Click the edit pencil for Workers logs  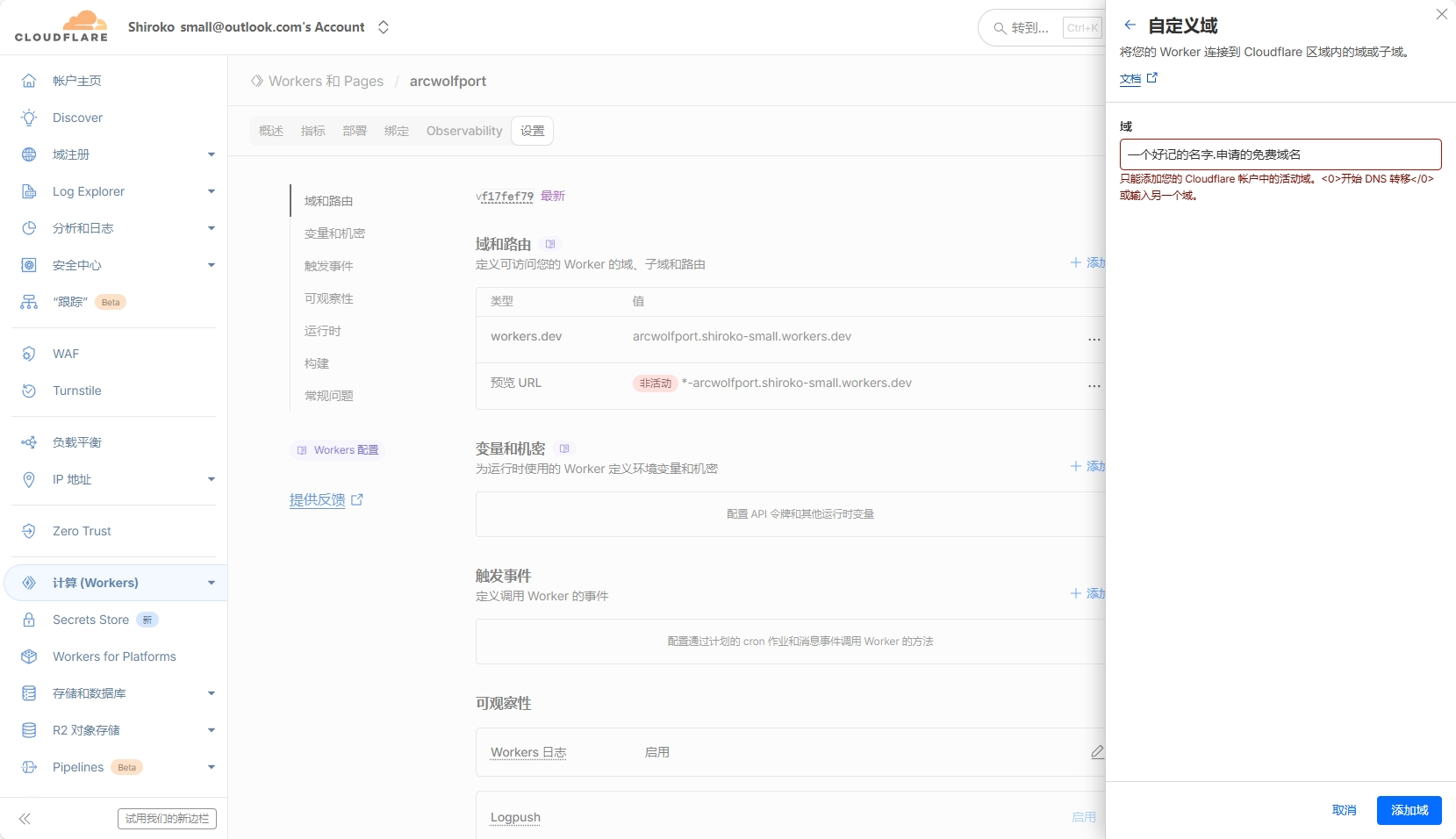coord(1097,752)
